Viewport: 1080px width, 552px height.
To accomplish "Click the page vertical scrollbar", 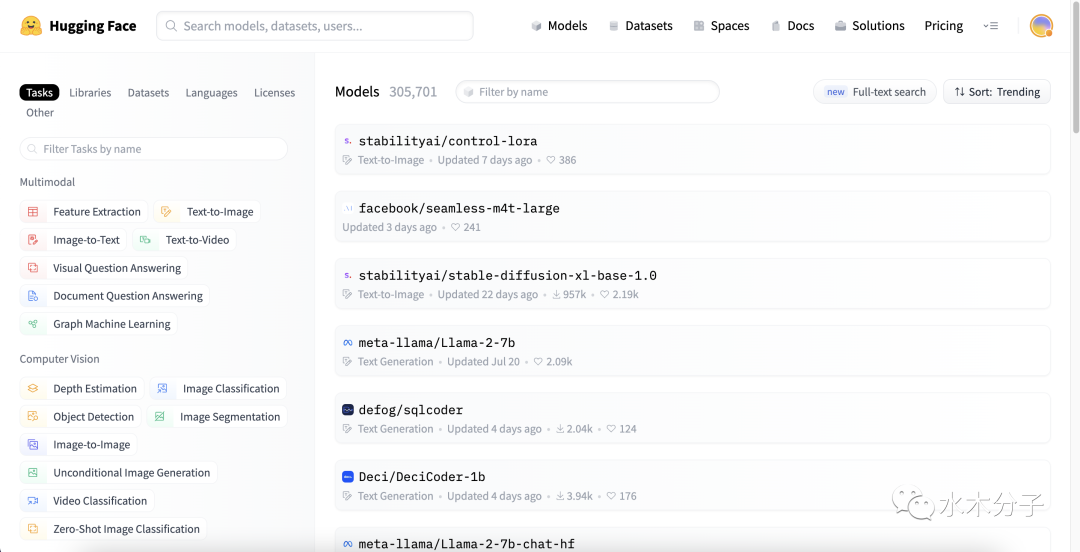I will [x=1076, y=68].
